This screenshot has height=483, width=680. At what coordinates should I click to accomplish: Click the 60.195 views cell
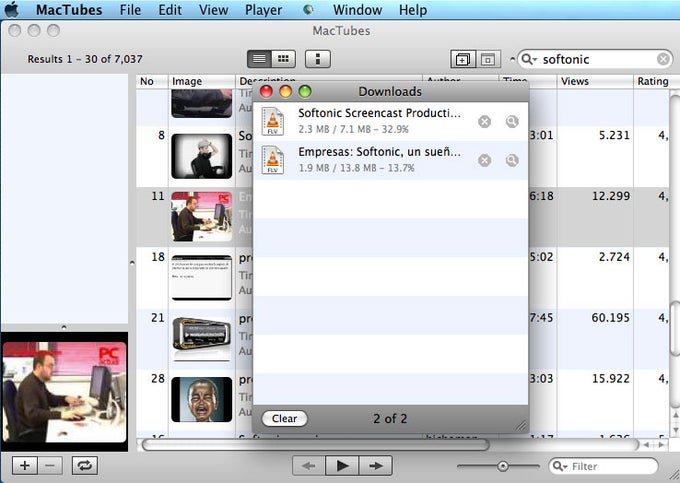click(x=610, y=318)
